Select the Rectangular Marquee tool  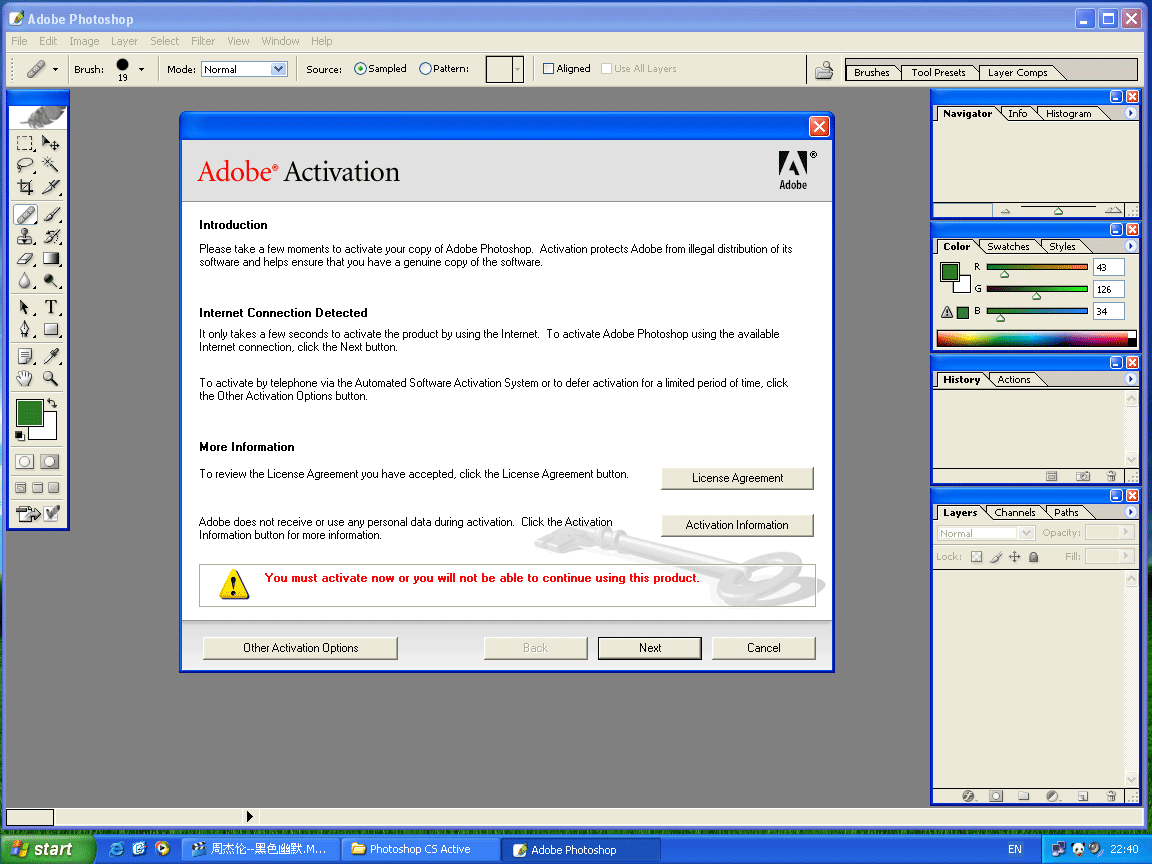25,143
